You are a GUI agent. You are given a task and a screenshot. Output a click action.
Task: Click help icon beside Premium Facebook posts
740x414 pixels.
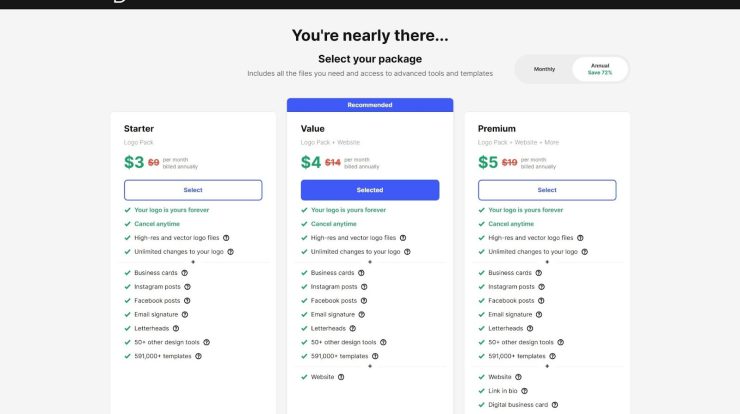(x=540, y=300)
